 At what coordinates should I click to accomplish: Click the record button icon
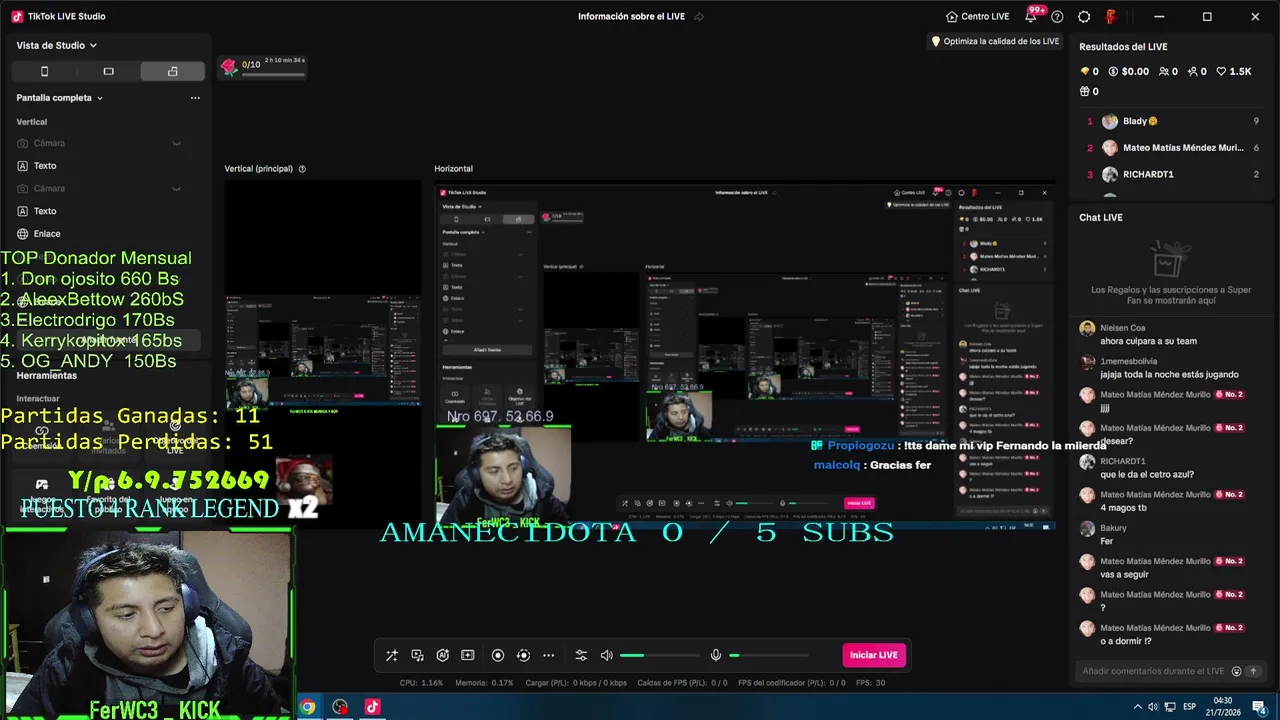pos(498,655)
